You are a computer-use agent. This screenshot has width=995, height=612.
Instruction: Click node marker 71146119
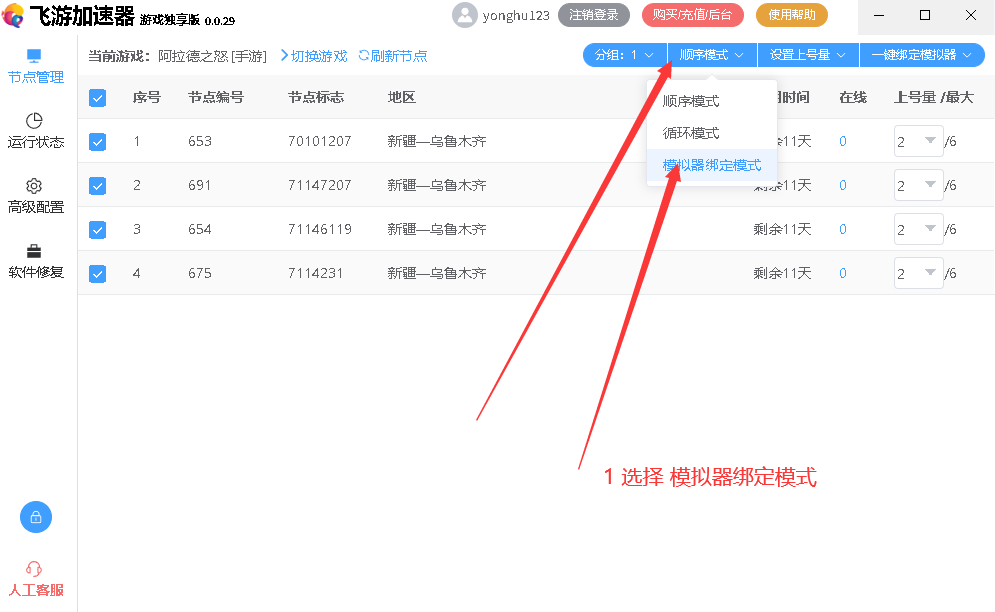pyautogui.click(x=320, y=229)
